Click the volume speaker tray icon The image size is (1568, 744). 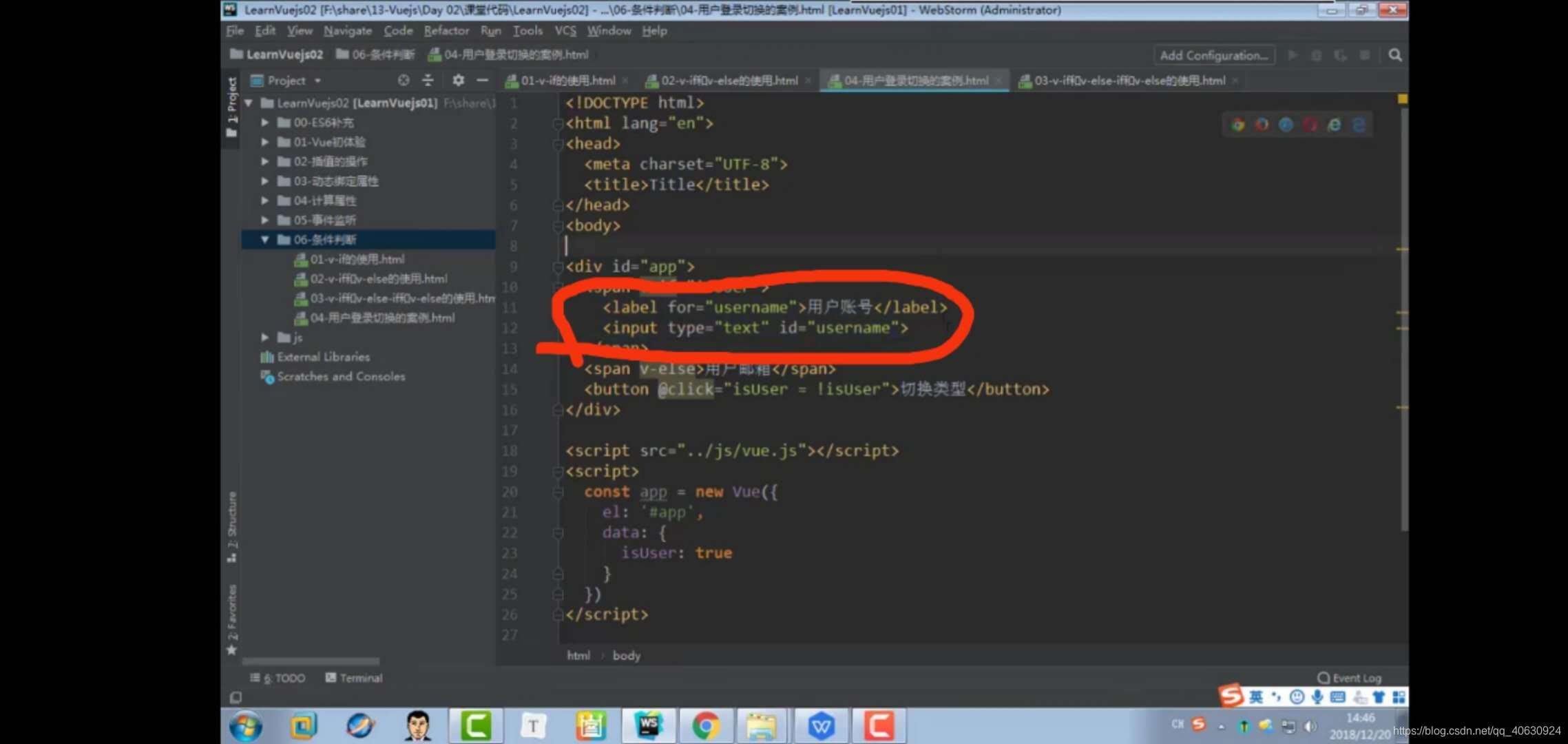tap(1310, 725)
